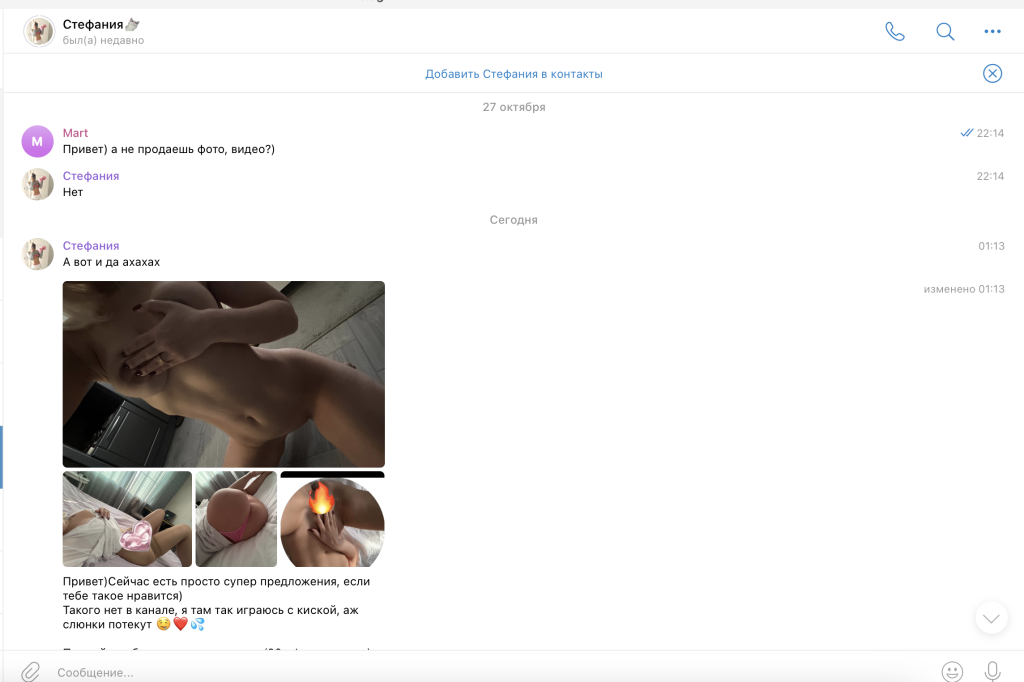Click the "изменено 01:13" edited label
This screenshot has width=1024, height=682.
pos(963,289)
